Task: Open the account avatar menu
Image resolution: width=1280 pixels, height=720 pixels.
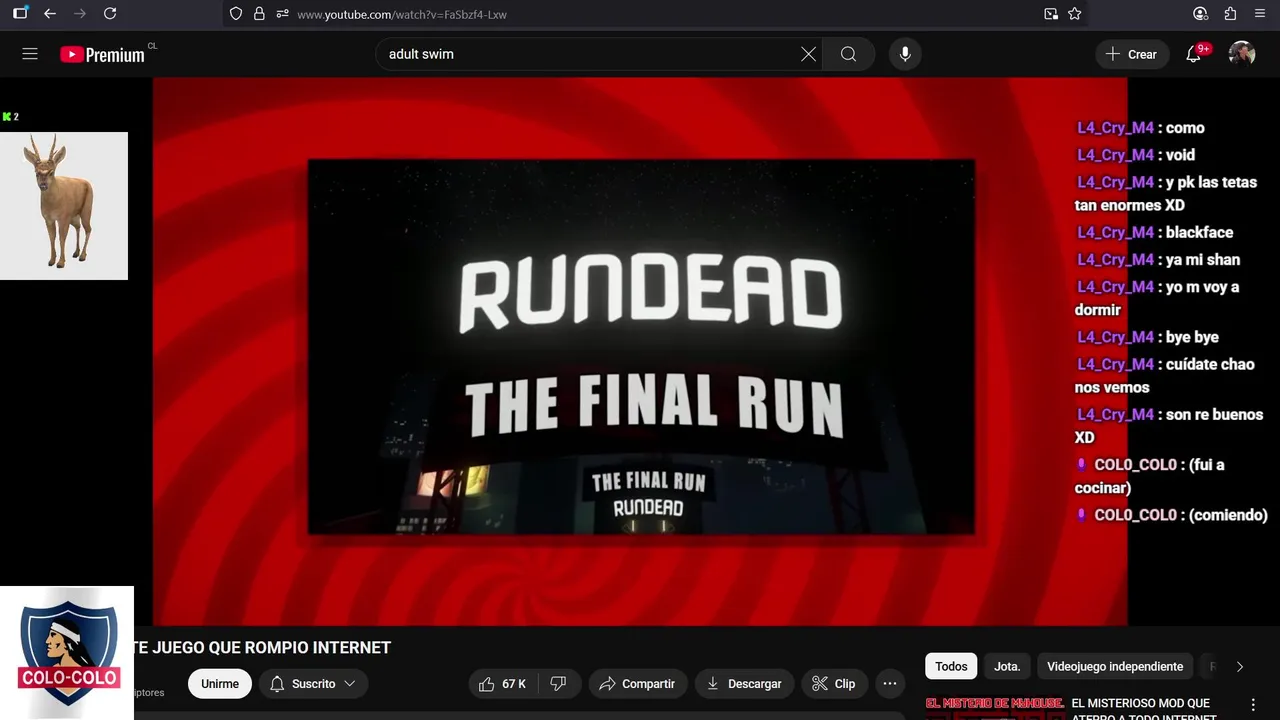Action: pyautogui.click(x=1242, y=54)
